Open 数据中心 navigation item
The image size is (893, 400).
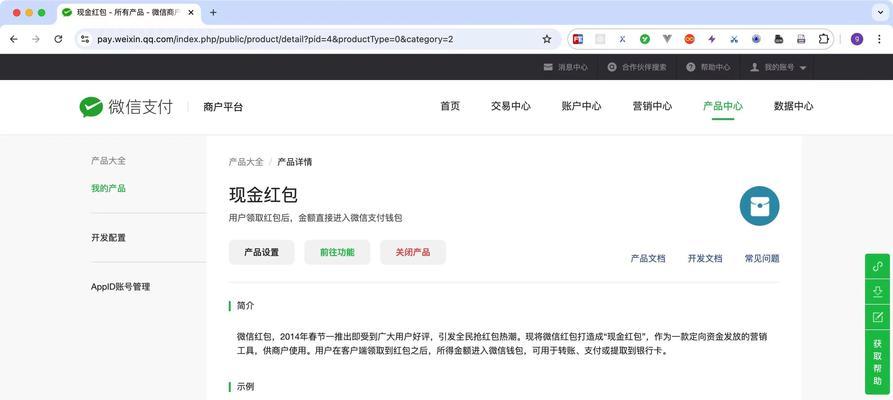pos(793,106)
